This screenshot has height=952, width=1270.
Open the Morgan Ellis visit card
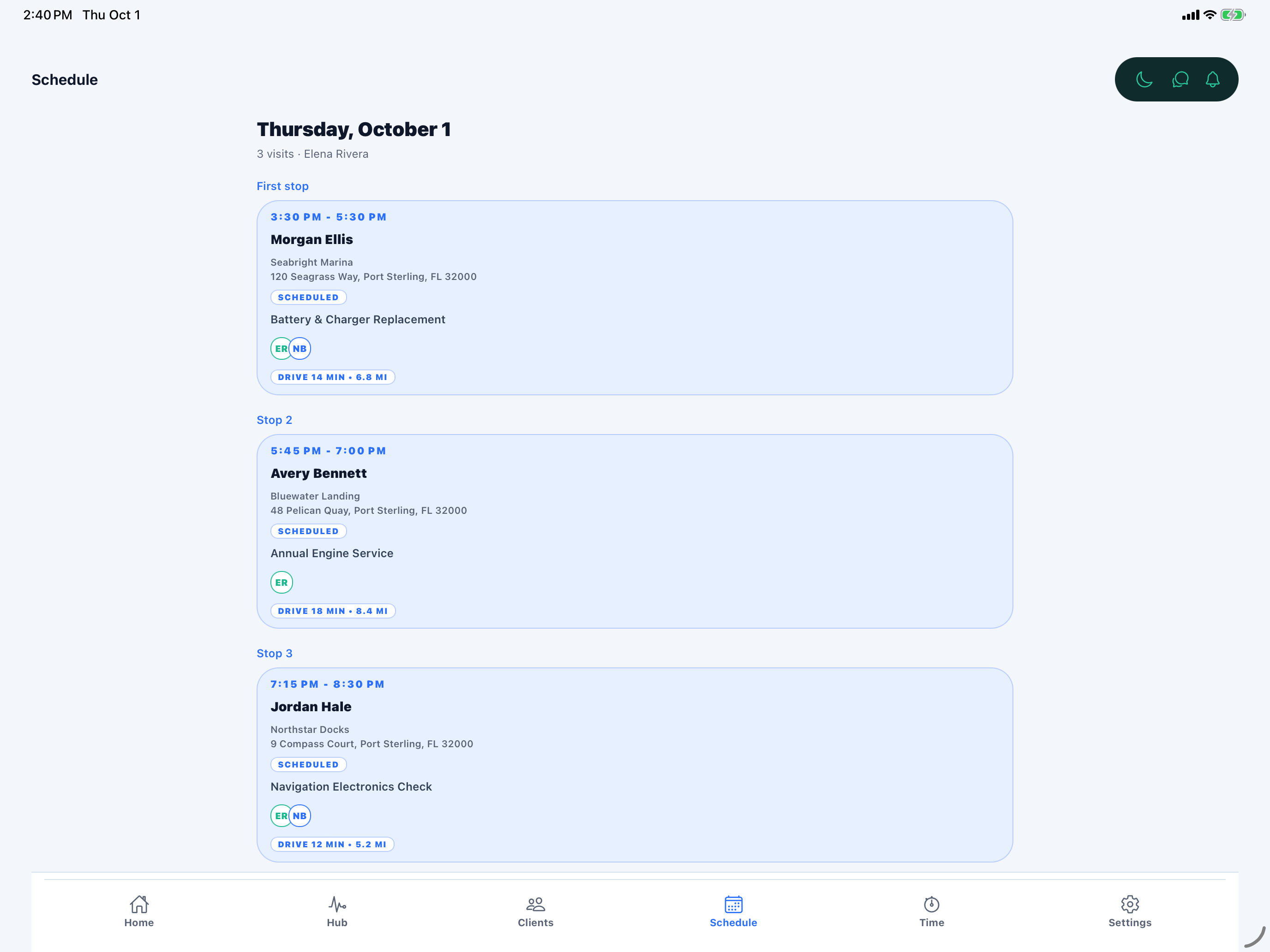coord(635,297)
